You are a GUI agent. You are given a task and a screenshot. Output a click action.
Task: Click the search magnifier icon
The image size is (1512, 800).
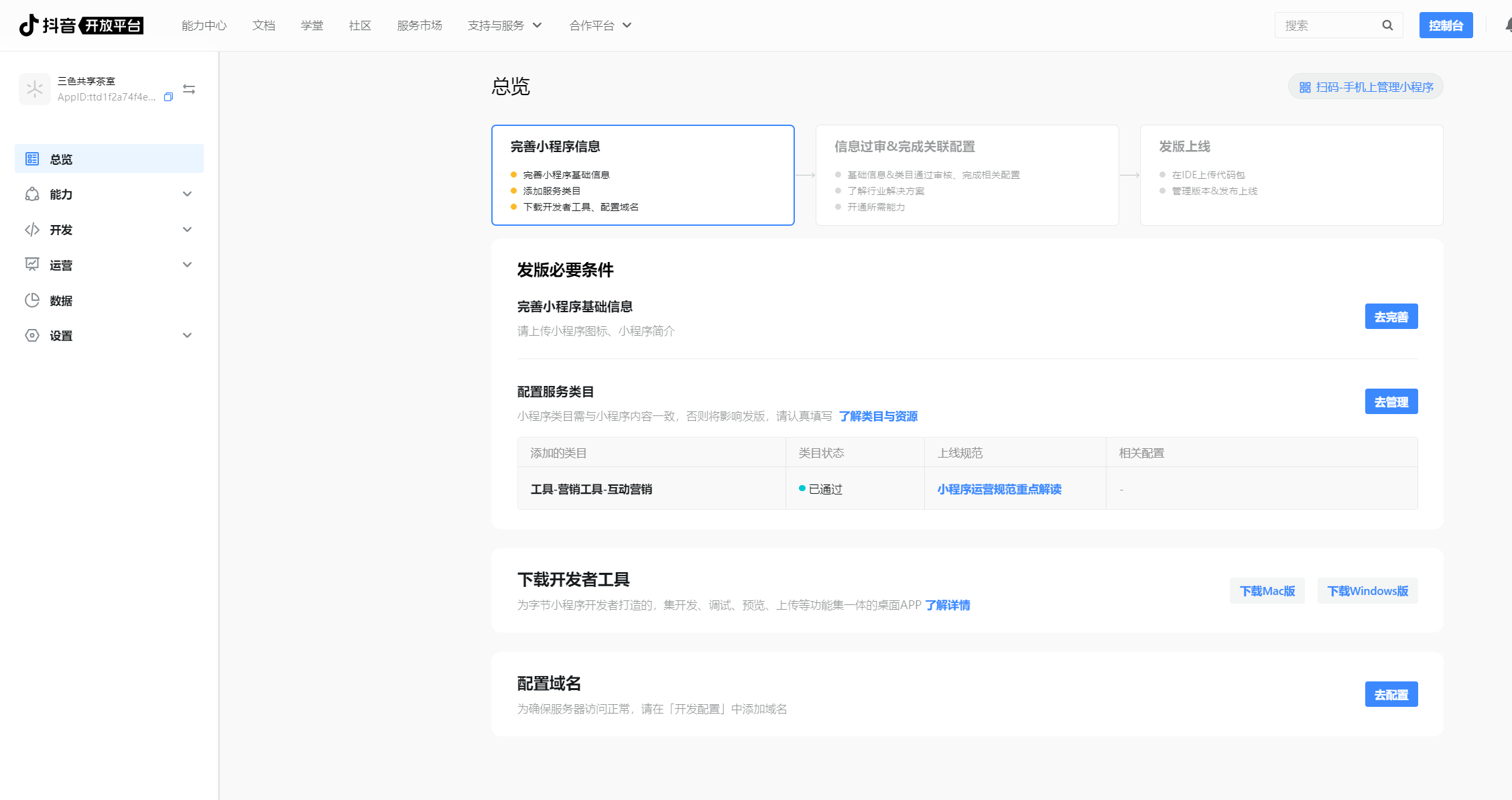tap(1387, 25)
